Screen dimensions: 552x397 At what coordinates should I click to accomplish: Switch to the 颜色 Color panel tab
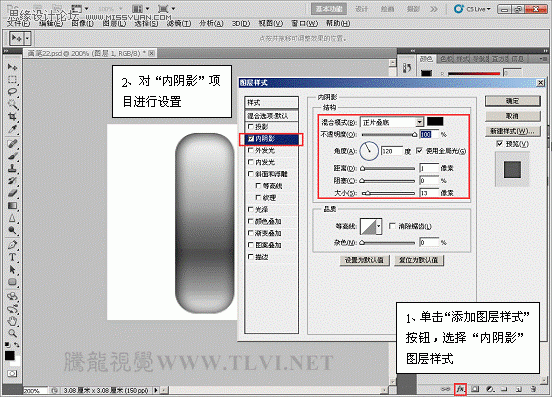pyautogui.click(x=427, y=59)
